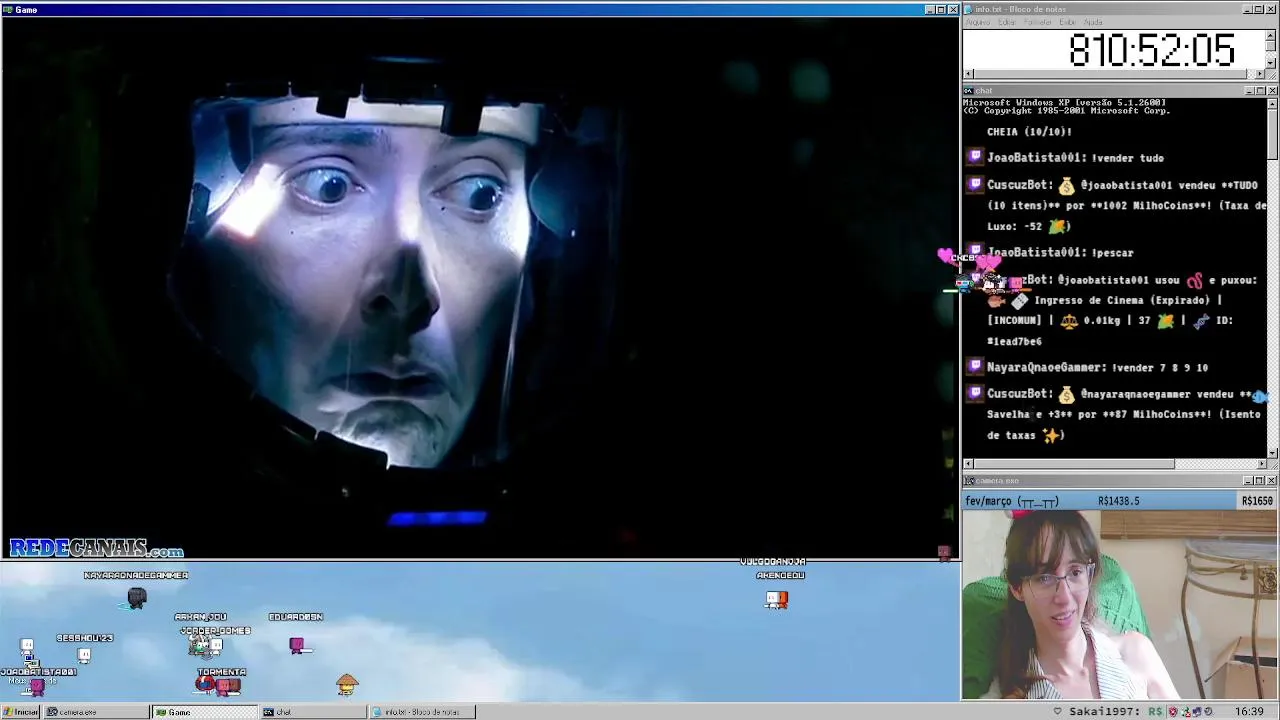
Task: Open info.txt Bloco de notas taskbar button
Action: [422, 712]
